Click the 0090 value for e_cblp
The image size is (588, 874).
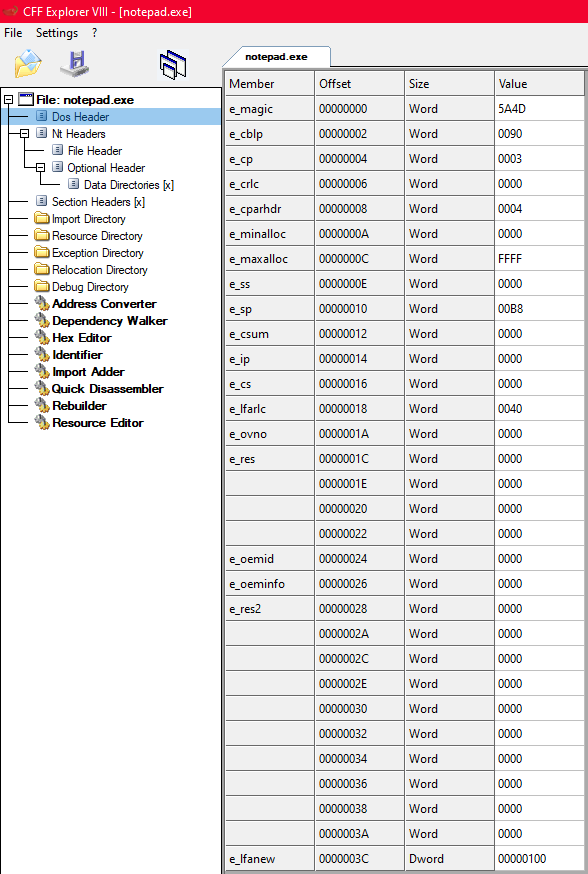pos(539,134)
